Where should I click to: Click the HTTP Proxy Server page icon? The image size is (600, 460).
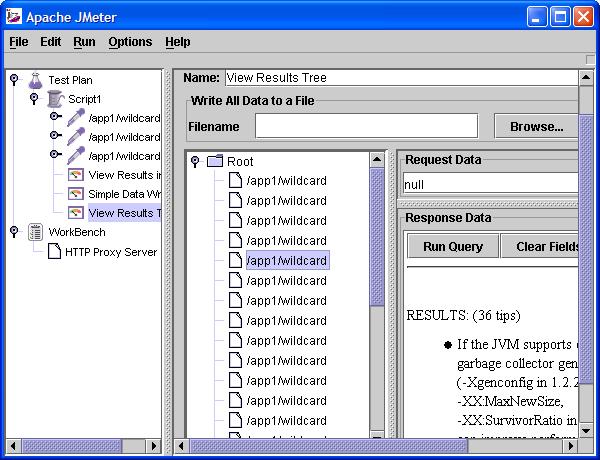tap(55, 252)
